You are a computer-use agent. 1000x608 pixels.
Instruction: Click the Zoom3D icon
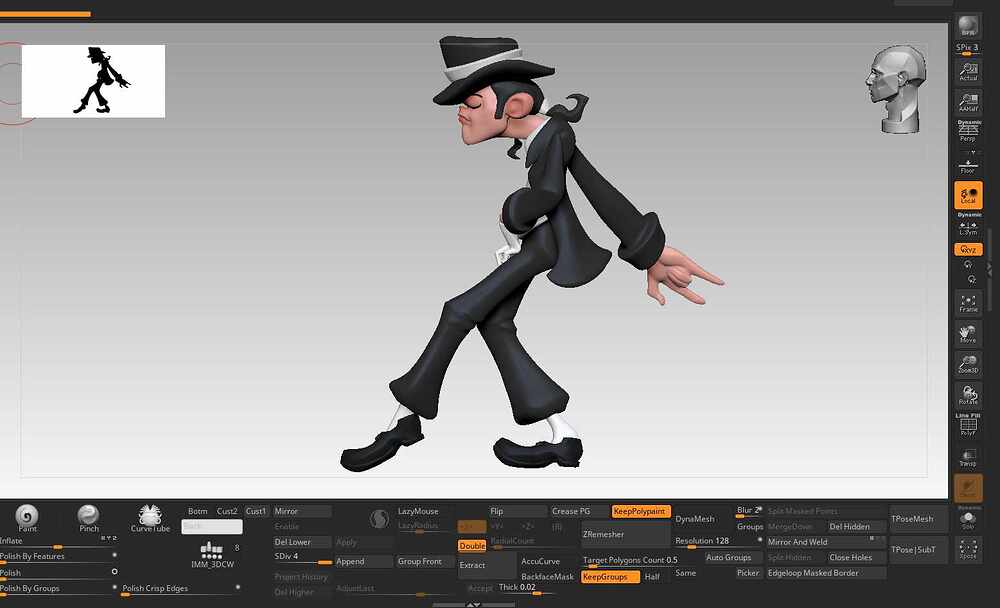[968, 364]
